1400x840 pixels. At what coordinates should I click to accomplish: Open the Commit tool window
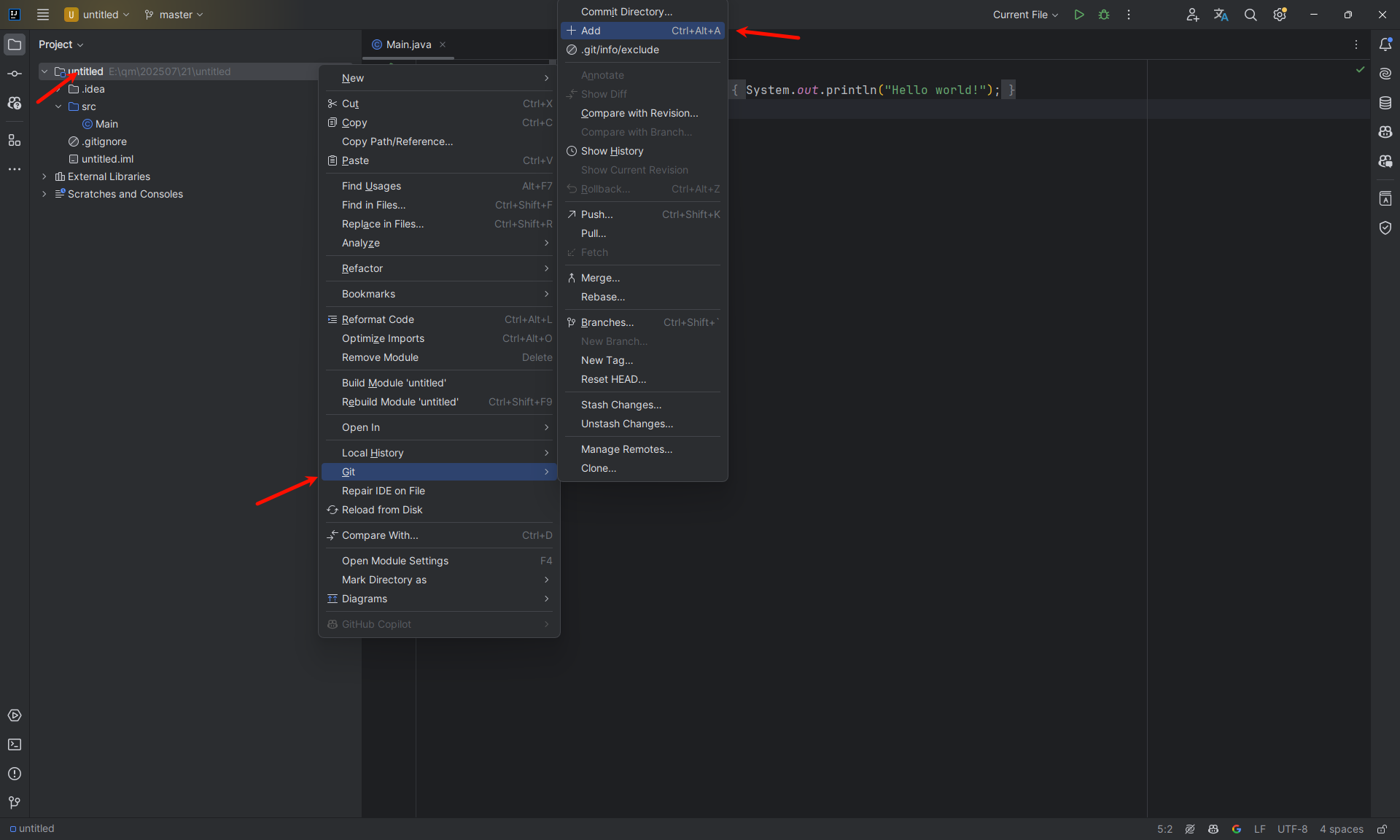click(x=15, y=74)
